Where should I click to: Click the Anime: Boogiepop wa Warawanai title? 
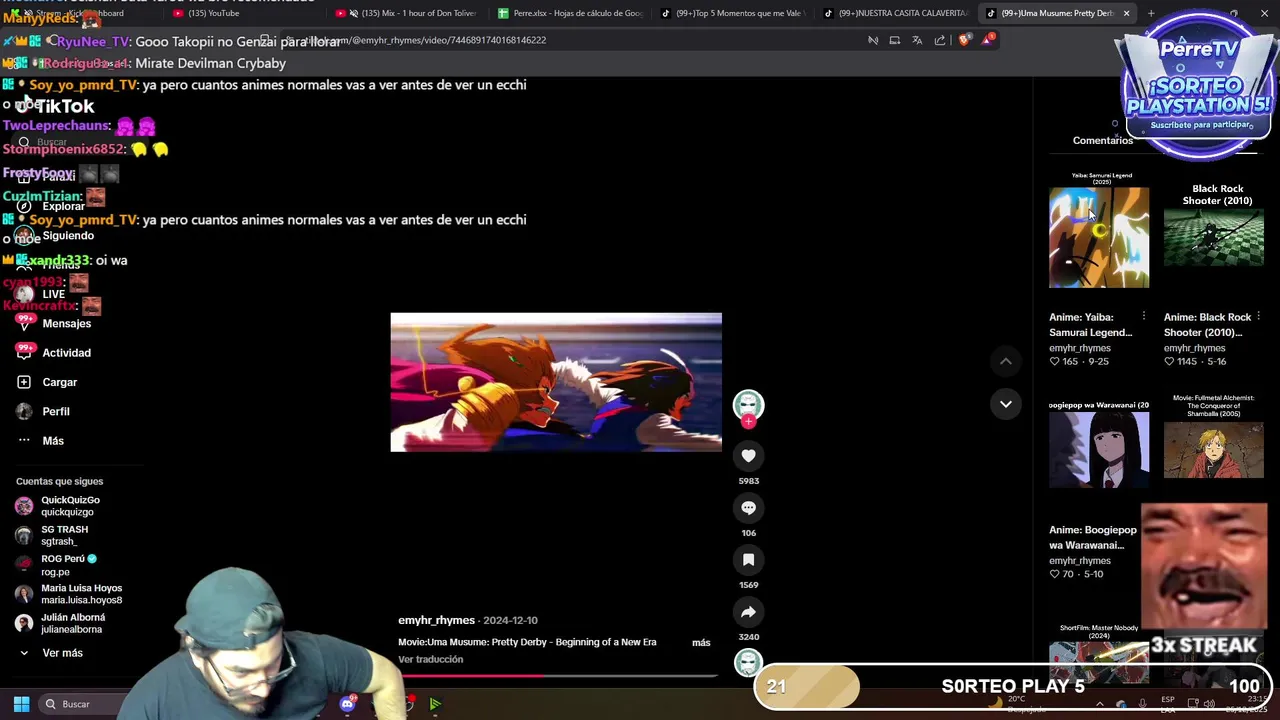[x=1093, y=538]
